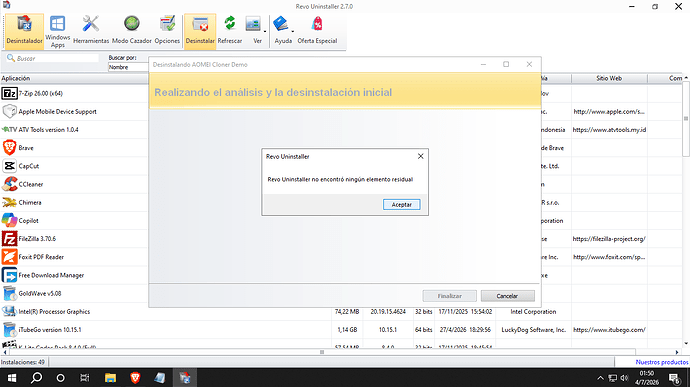Viewport: 690px width, 387px height.
Task: Open the Buscar por Nombre combo box
Action: (128, 67)
